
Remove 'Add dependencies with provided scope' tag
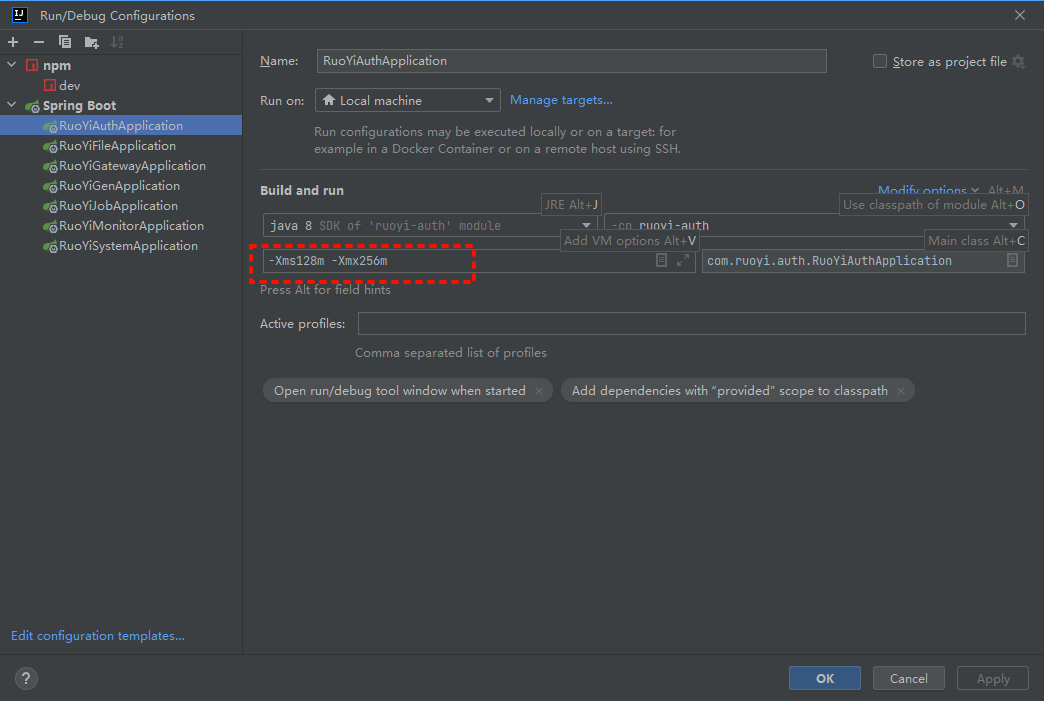(x=901, y=391)
